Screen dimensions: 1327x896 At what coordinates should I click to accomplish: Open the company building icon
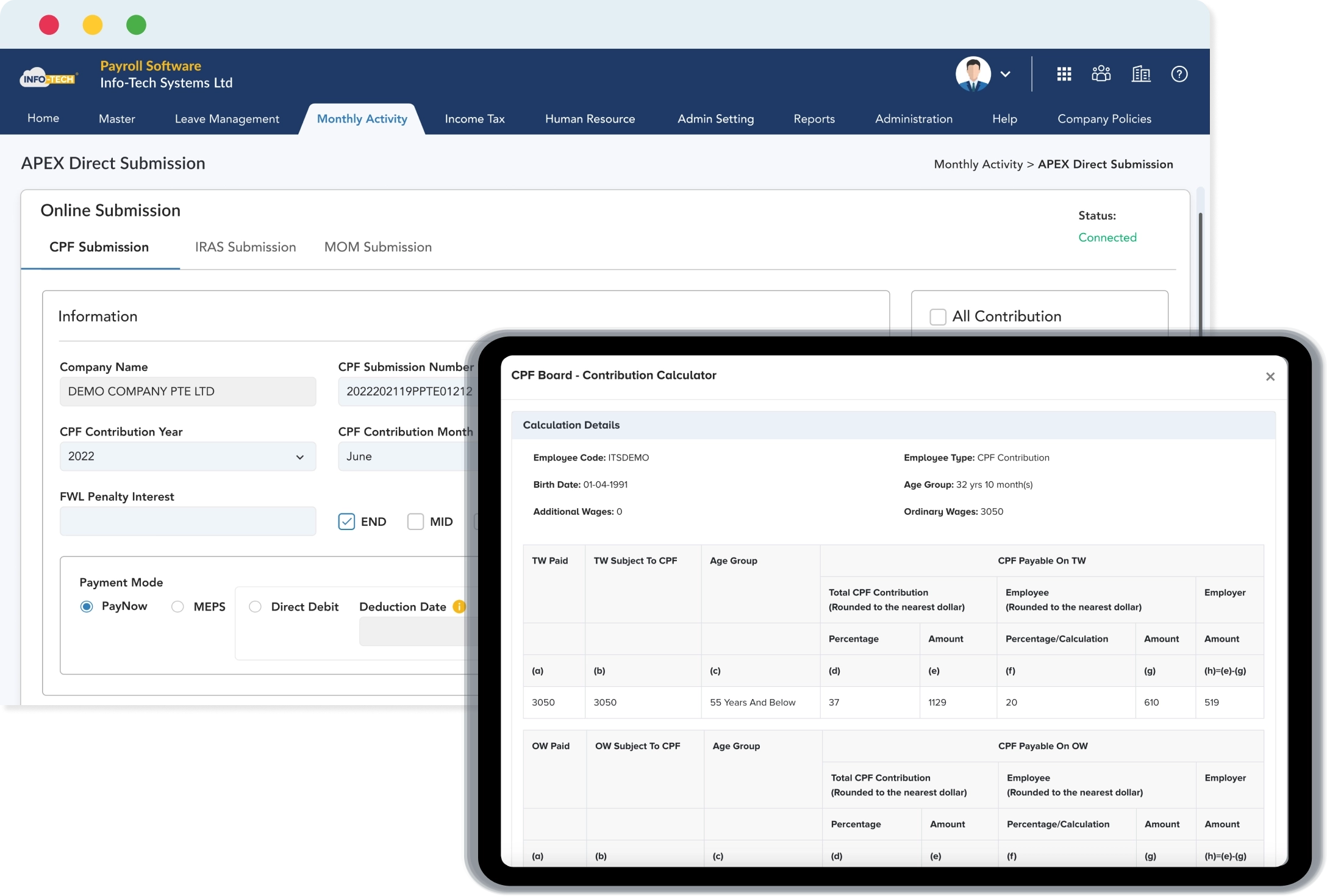pos(1140,74)
